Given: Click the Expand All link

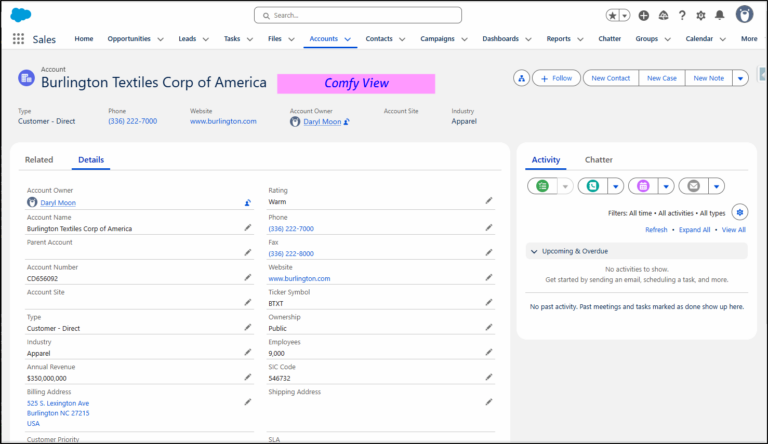Looking at the screenshot, I should pos(694,229).
